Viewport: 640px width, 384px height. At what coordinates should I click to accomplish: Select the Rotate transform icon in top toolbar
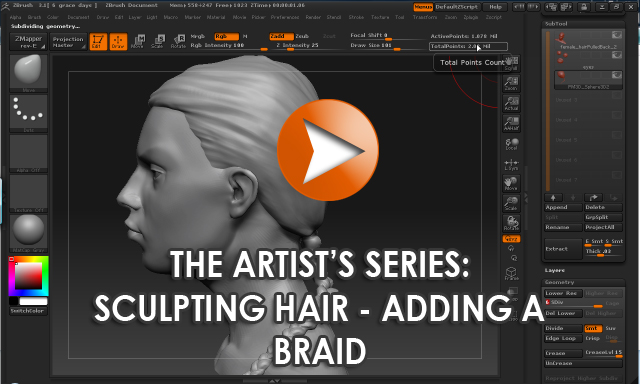coord(178,42)
